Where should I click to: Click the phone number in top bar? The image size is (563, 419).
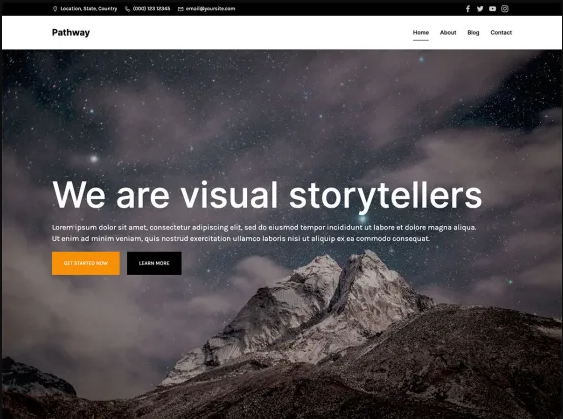151,9
